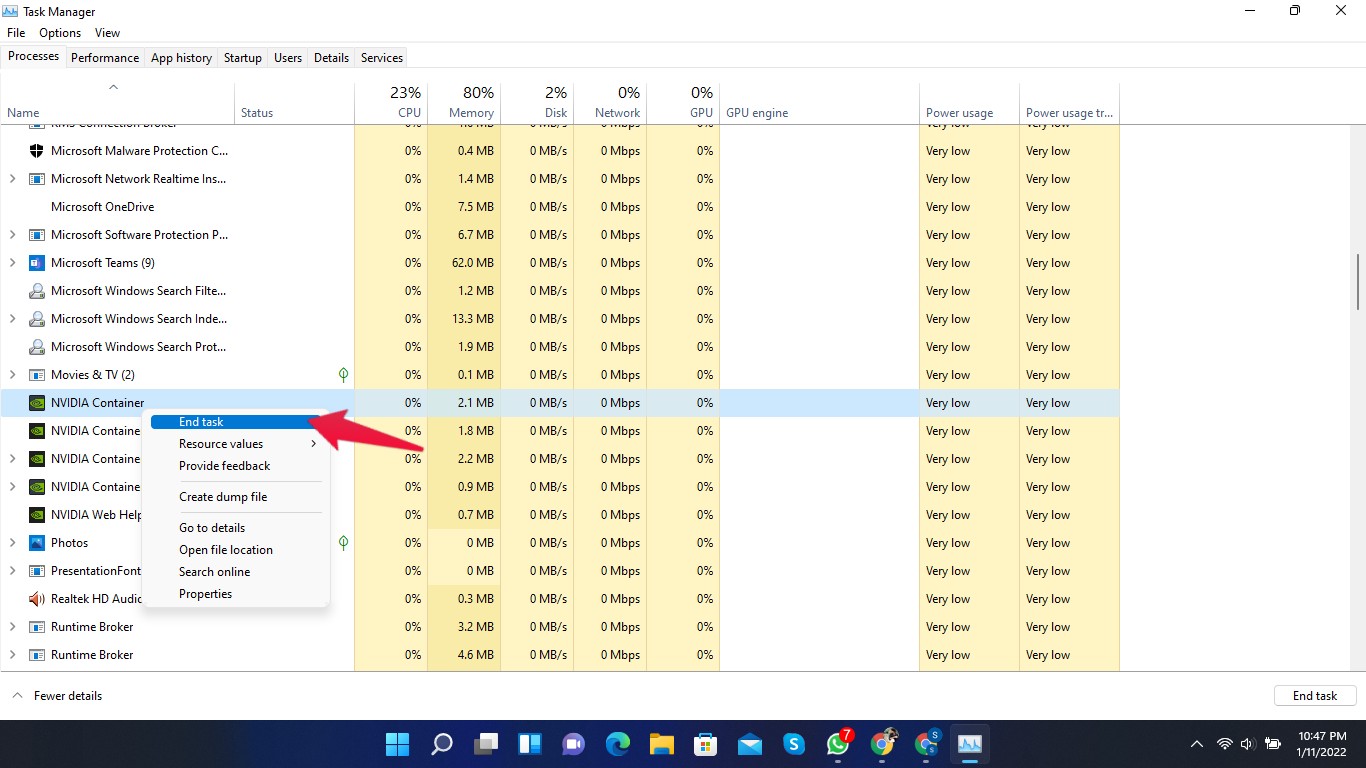The height and width of the screenshot is (768, 1366).
Task: Click the selected NVIDIA Container row icon
Action: (37, 403)
